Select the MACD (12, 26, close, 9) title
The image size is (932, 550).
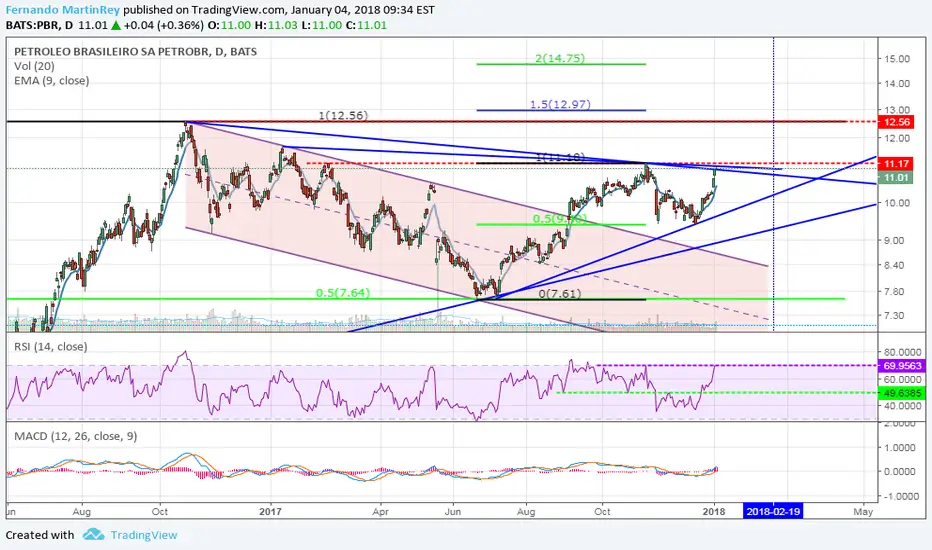point(75,436)
